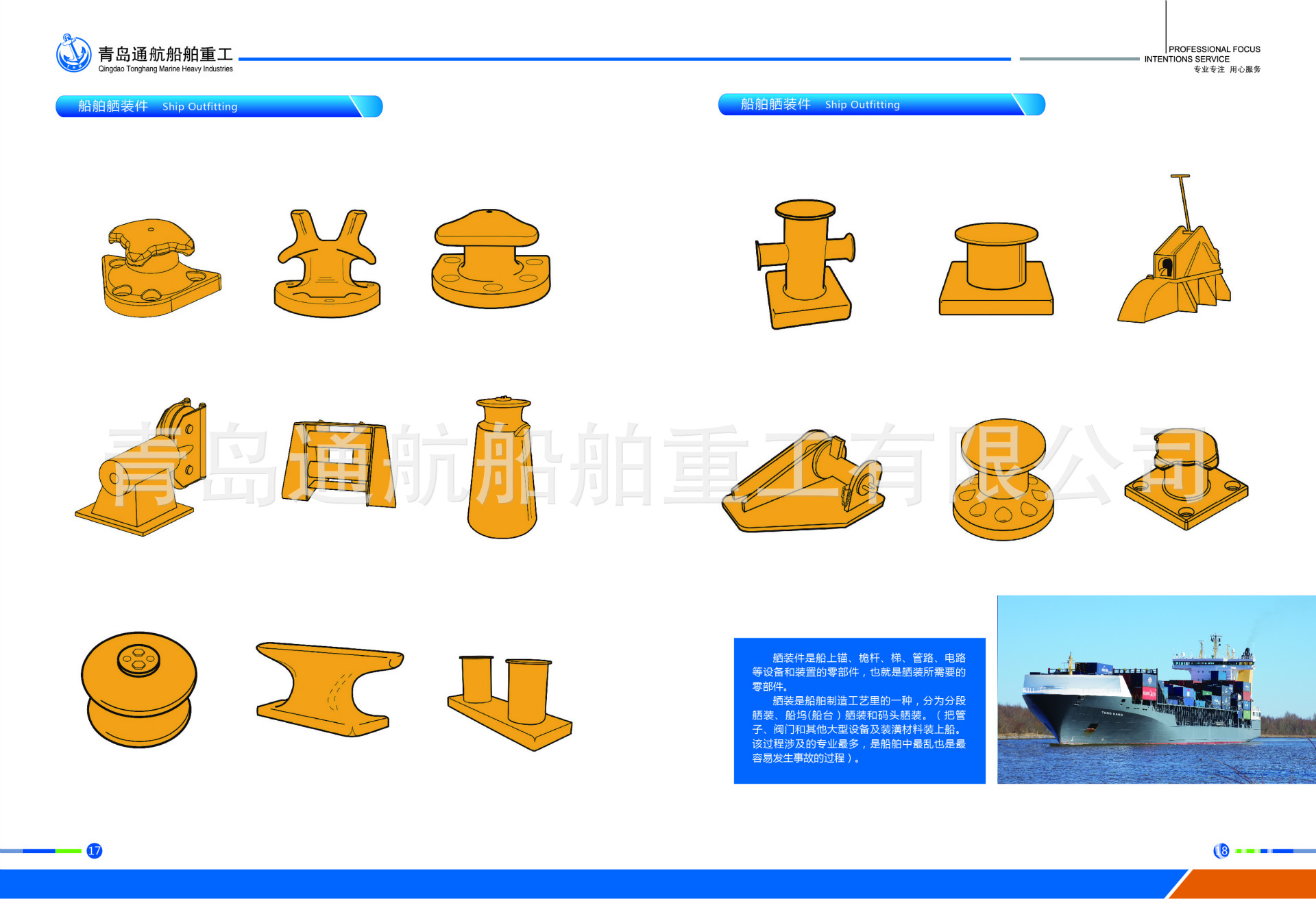Viewport: 1316px width, 899px height.
Task: Click the single bollard on square base
Action: click(x=994, y=267)
